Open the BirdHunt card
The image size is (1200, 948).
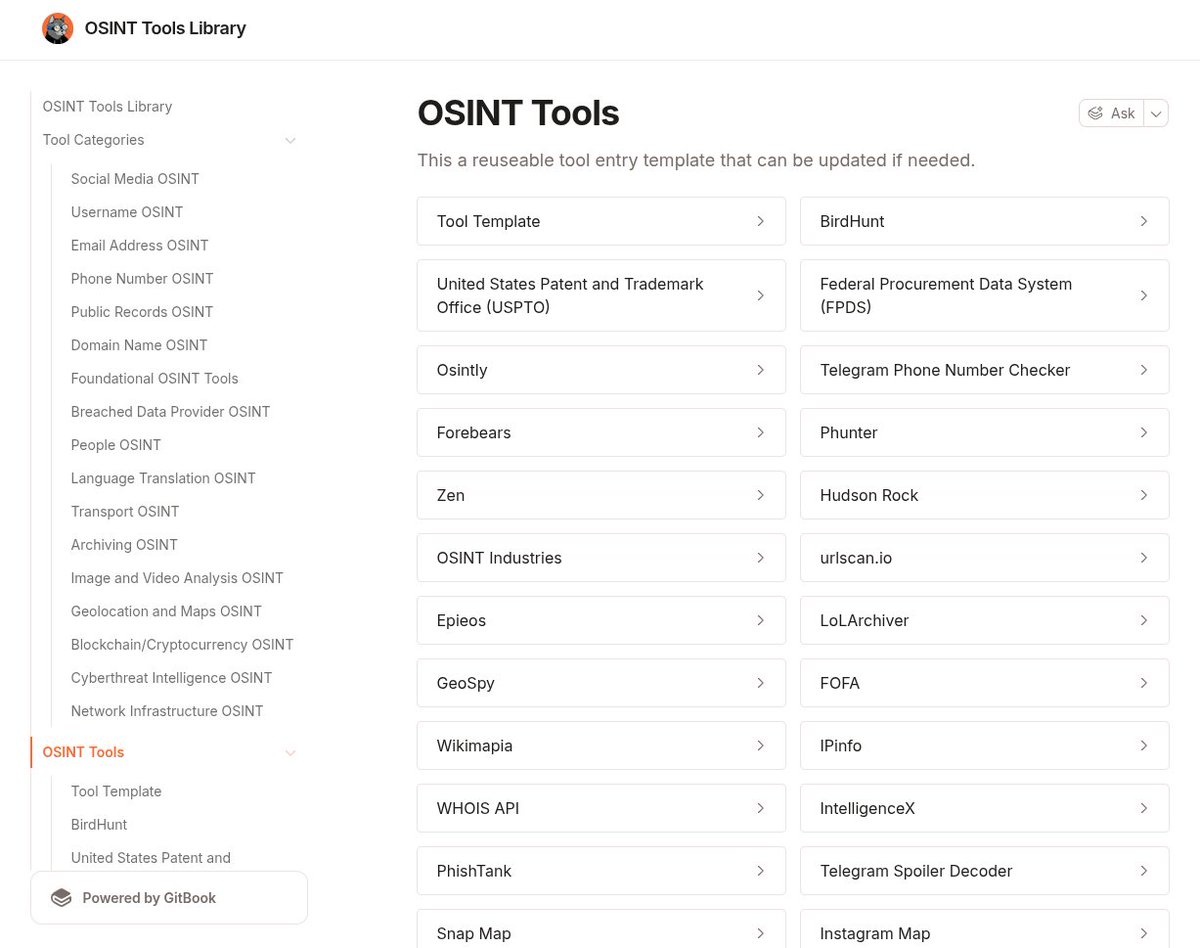pyautogui.click(x=984, y=221)
